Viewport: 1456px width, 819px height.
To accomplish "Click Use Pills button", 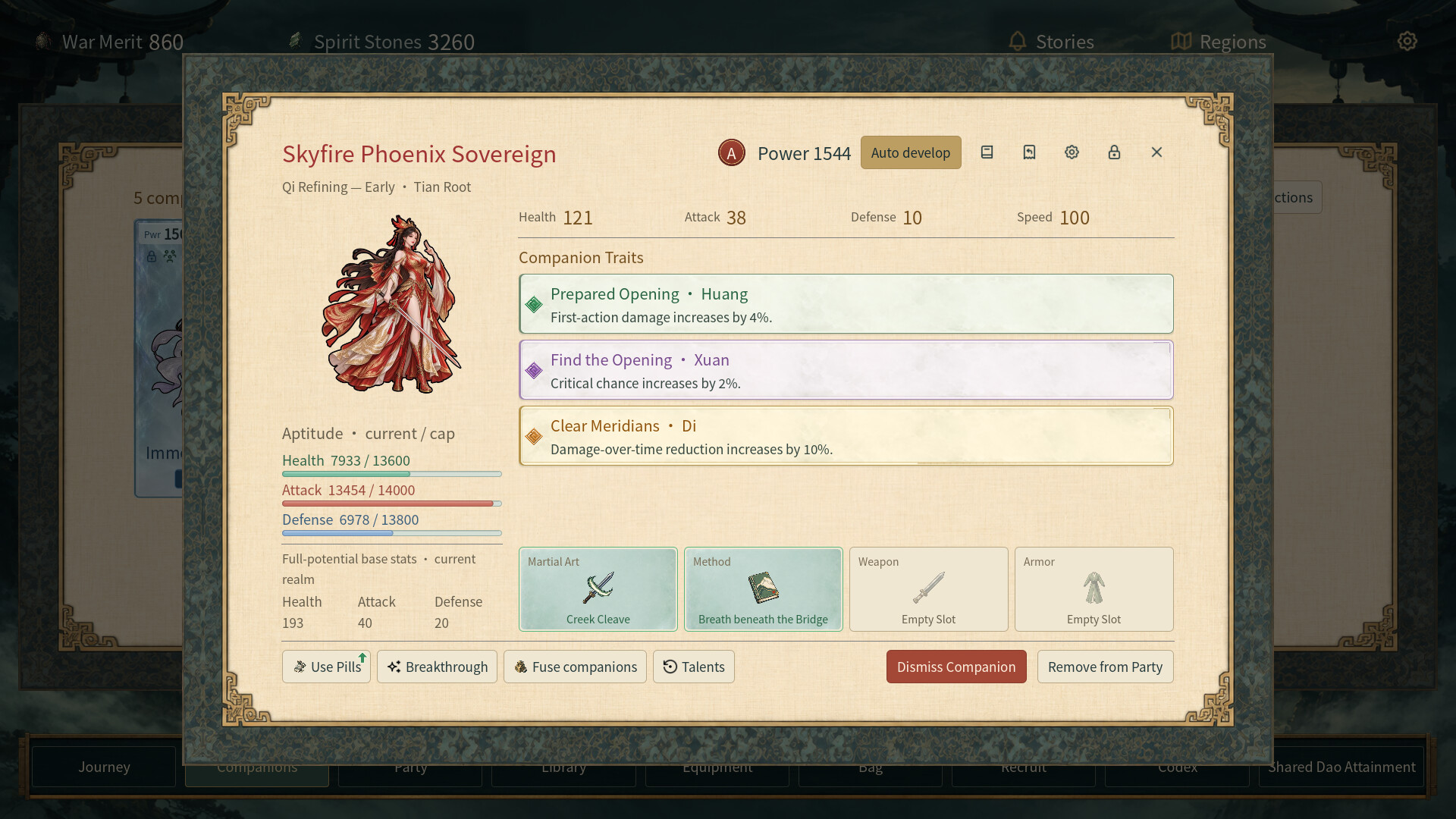I will tap(327, 667).
